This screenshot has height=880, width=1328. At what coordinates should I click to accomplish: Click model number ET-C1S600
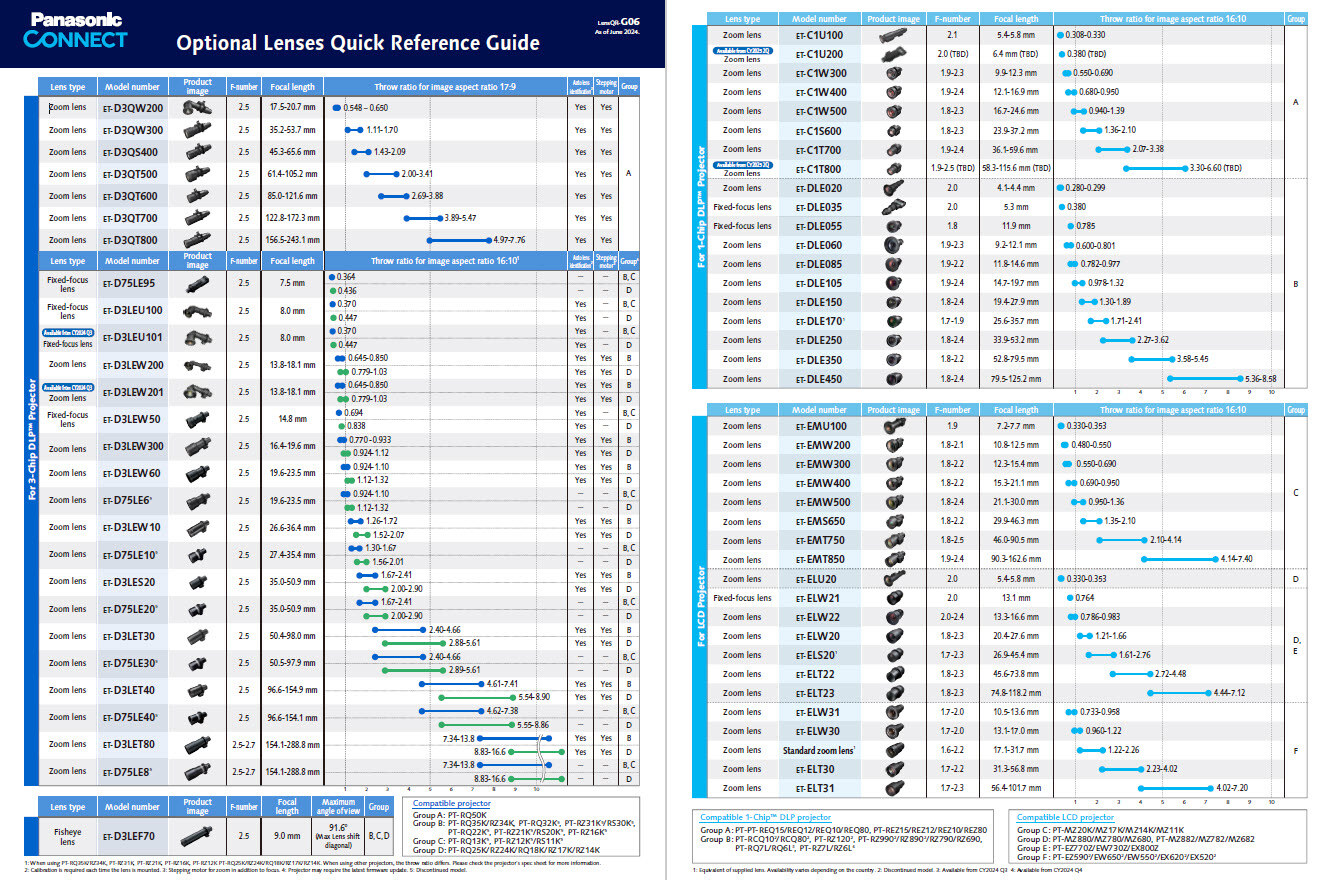[x=819, y=130]
